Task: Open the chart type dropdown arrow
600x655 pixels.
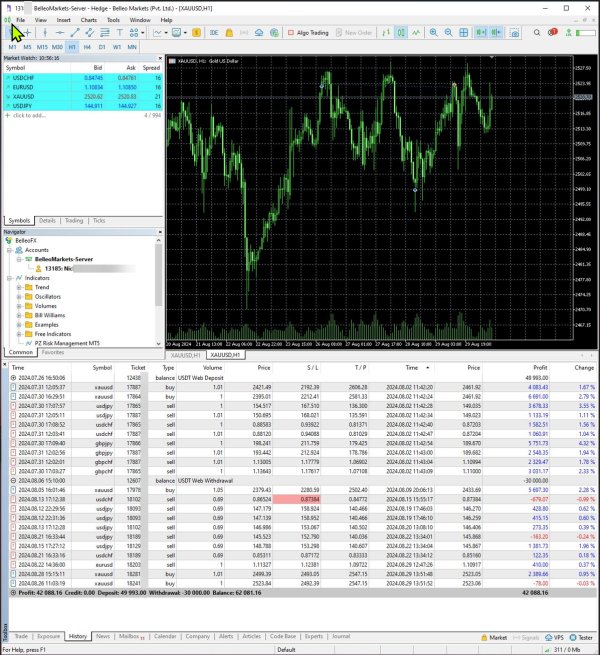Action: [166, 33]
